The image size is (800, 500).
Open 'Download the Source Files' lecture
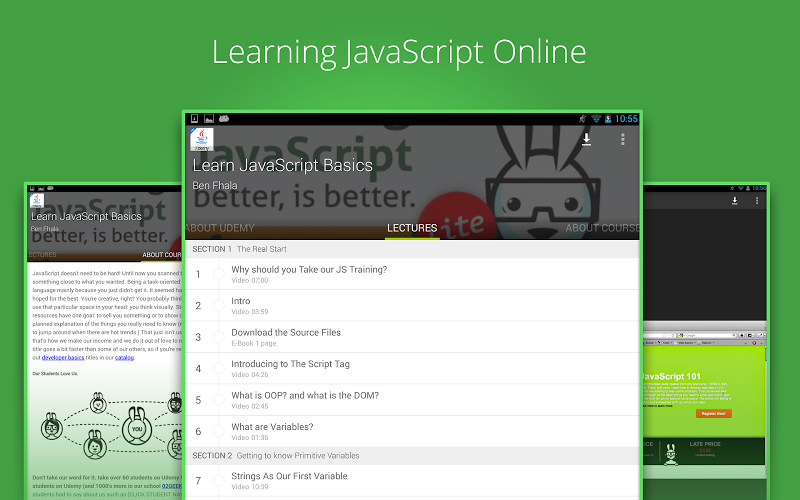click(412, 337)
